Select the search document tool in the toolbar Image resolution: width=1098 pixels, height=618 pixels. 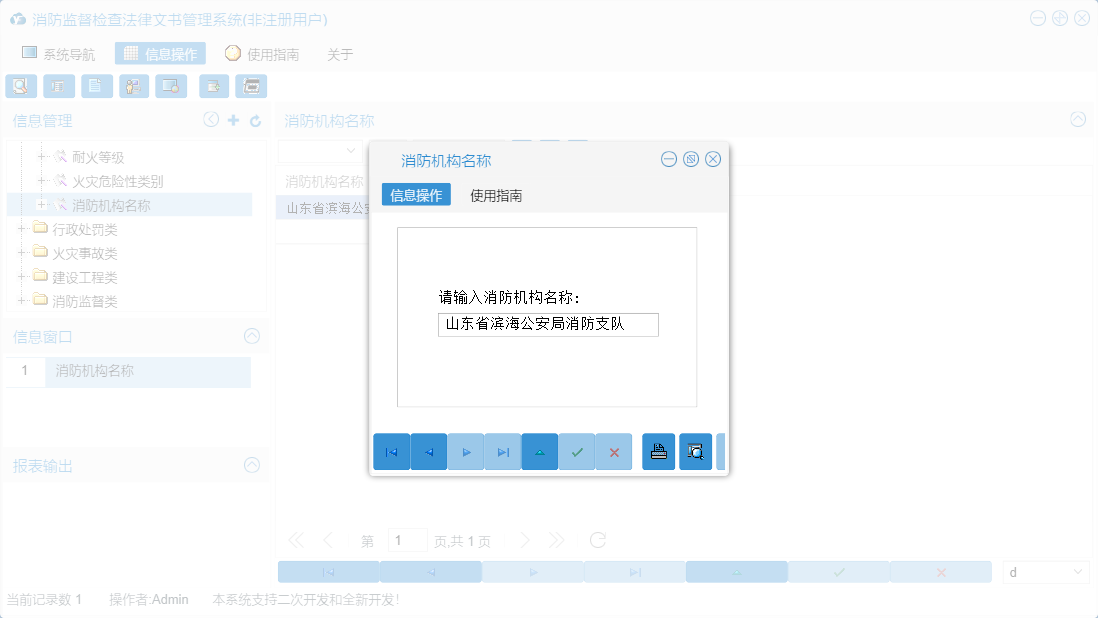tap(21, 86)
